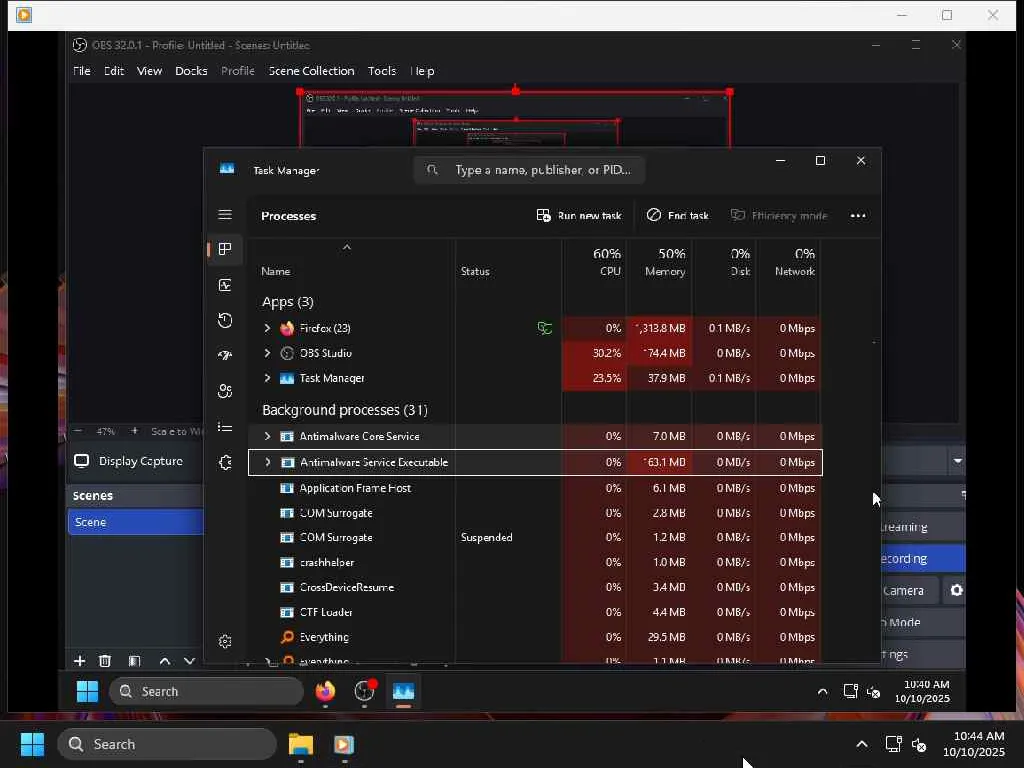
Task: Move scene up arrow in OBS
Action: pyautogui.click(x=165, y=661)
